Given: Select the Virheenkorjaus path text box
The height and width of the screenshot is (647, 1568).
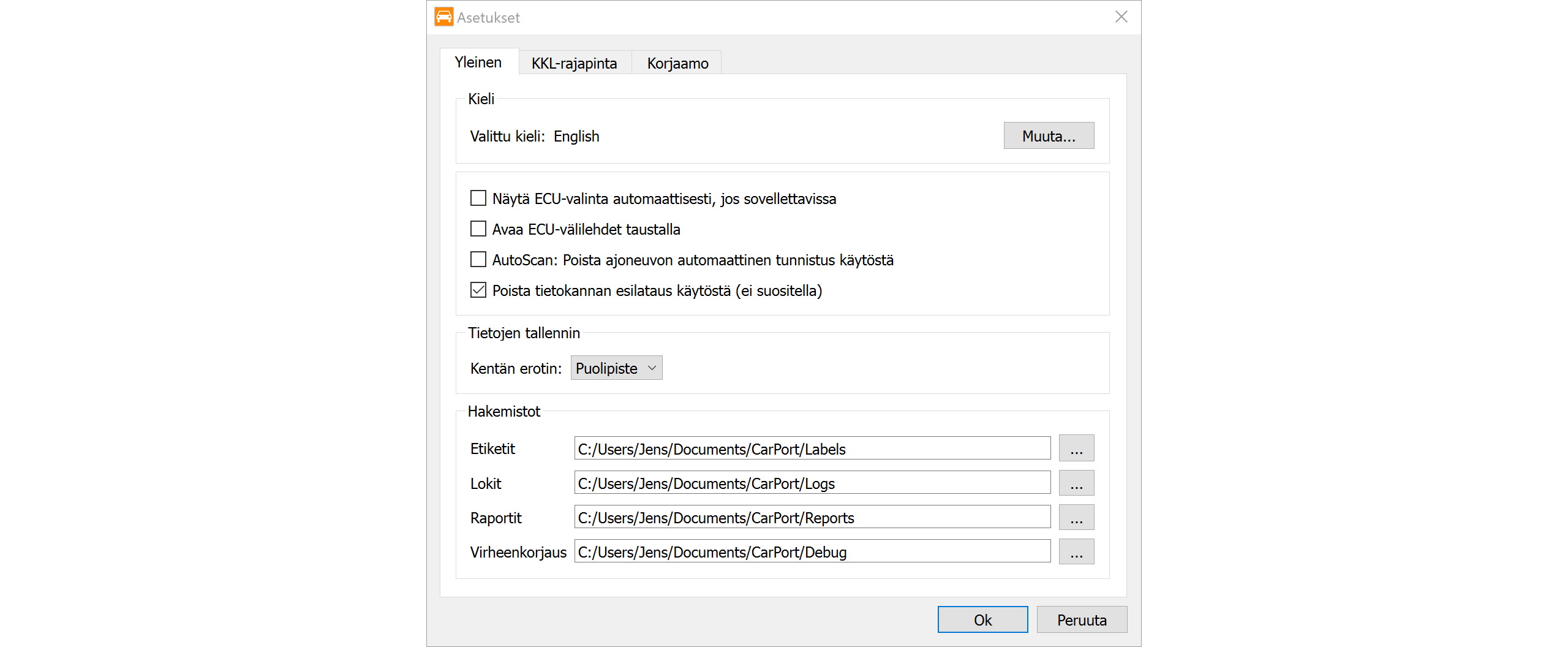Looking at the screenshot, I should click(x=812, y=551).
